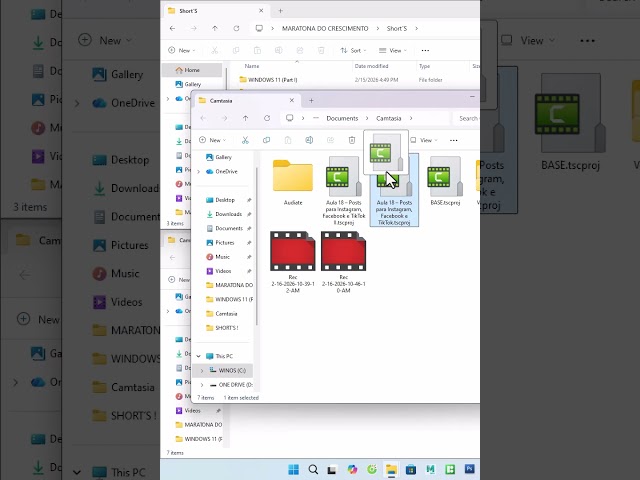
Task: Open Videos in Camtasia window sidebar
Action: 224,271
